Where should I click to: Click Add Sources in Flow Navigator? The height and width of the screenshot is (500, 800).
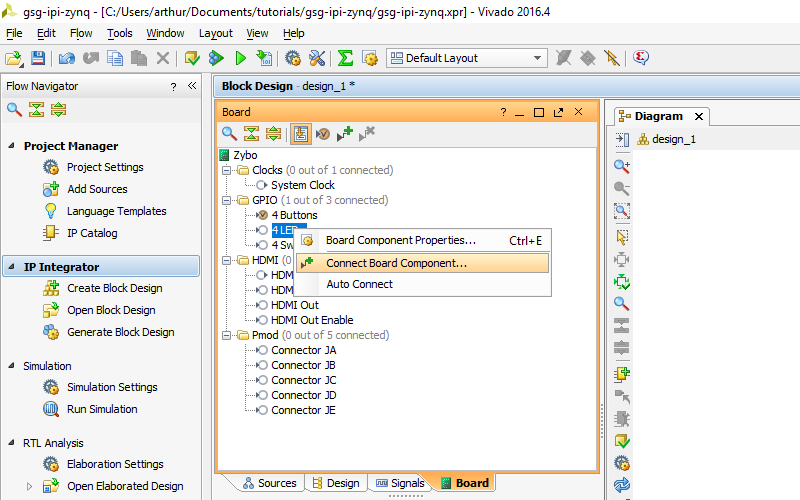tap(97, 189)
